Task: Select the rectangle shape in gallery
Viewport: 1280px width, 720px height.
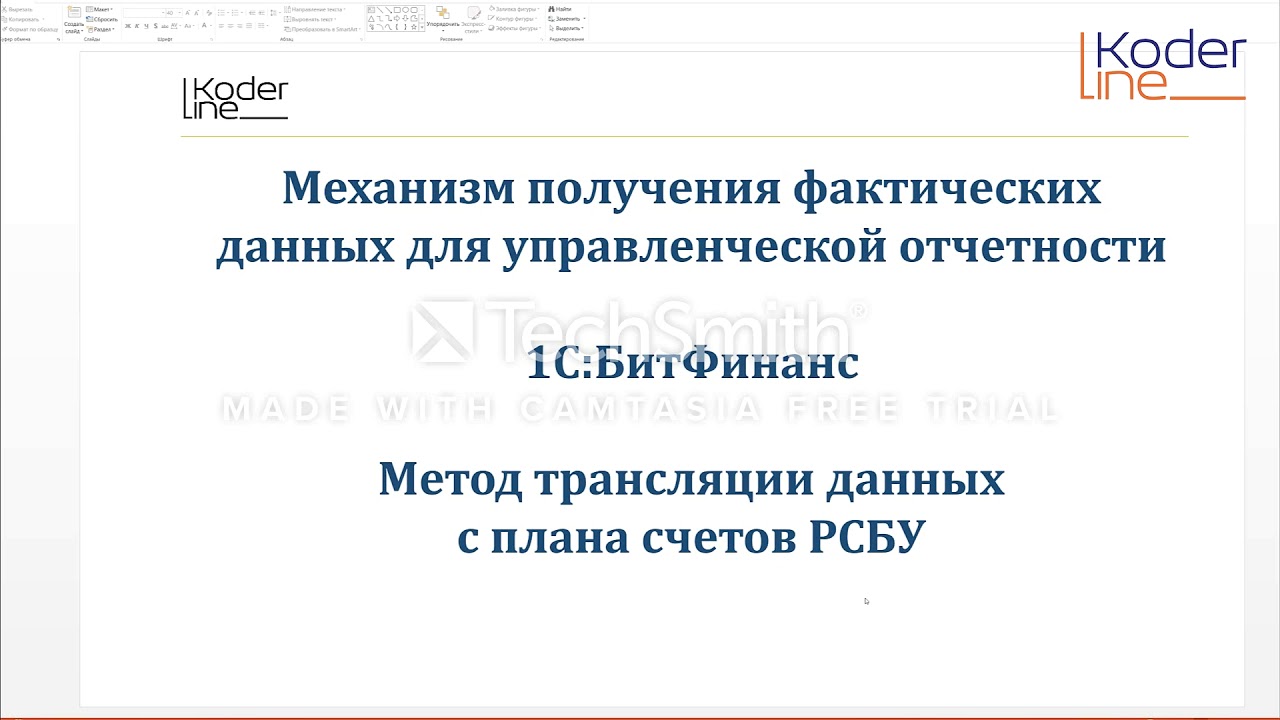Action: pyautogui.click(x=397, y=10)
